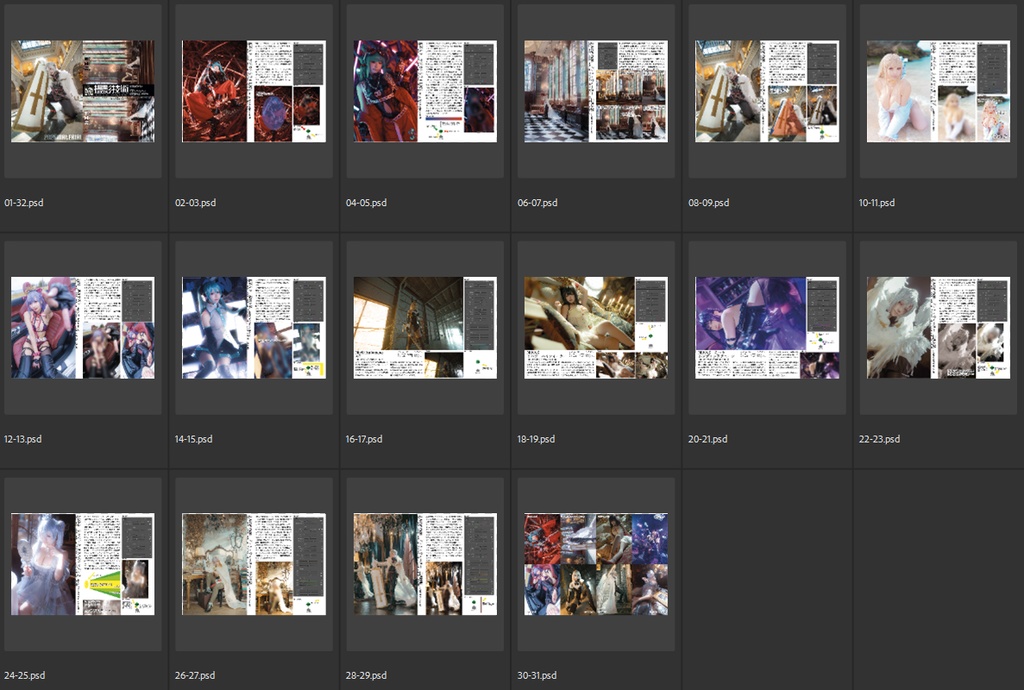Select the 01-32.psd thumbnail
The height and width of the screenshot is (690, 1024).
(x=83, y=91)
